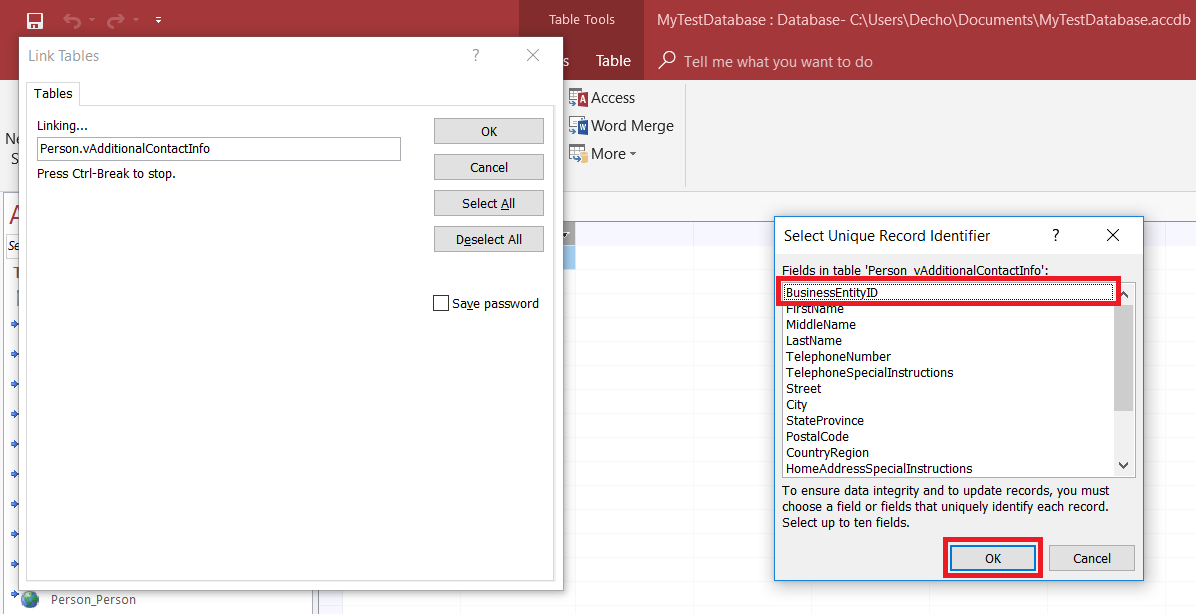
Task: Select BusinessEntityID field in the list
Action: point(948,292)
